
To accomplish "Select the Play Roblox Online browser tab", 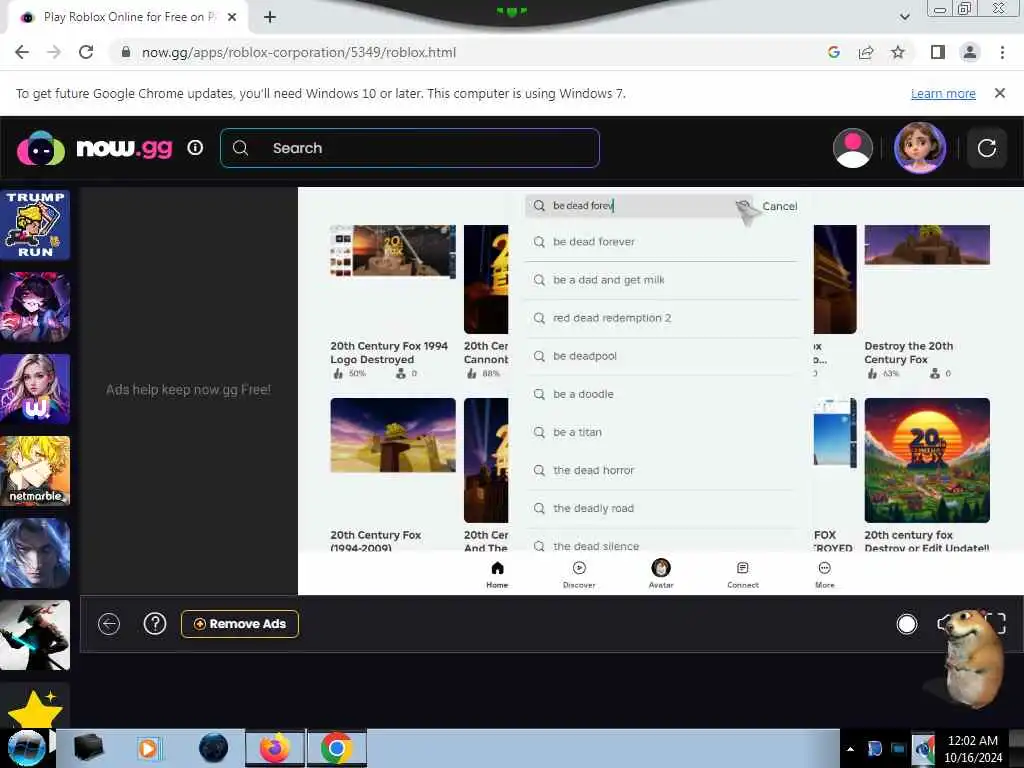I will pyautogui.click(x=129, y=18).
